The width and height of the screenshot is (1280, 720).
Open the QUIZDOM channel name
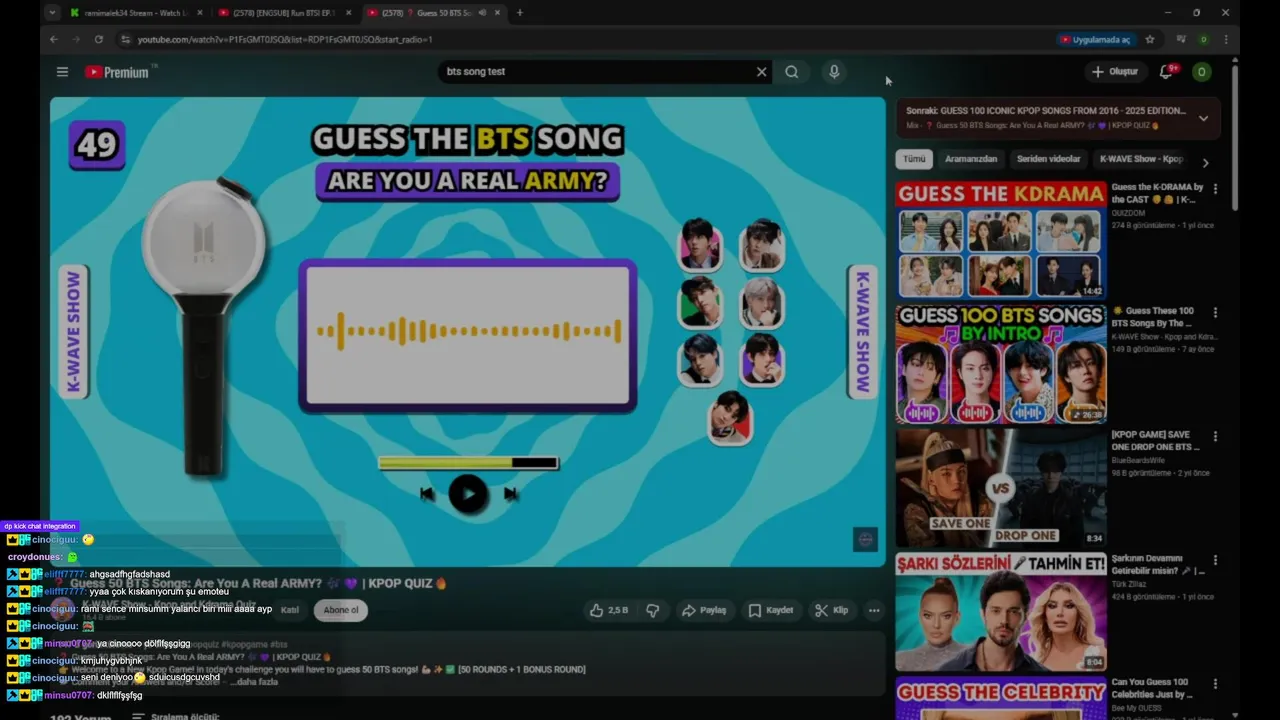pyautogui.click(x=1130, y=213)
